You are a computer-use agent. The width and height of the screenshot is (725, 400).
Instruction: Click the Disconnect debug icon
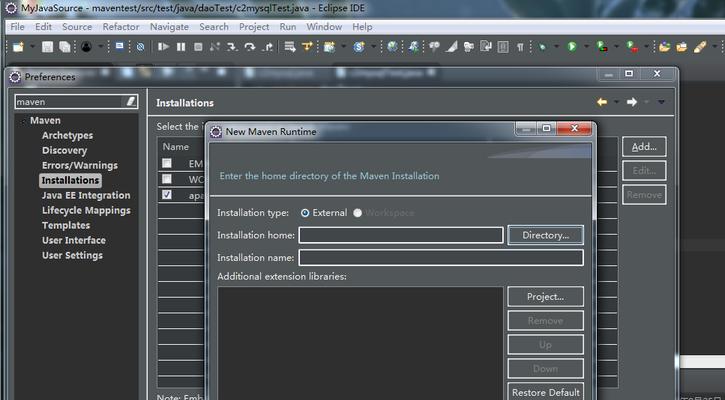(215, 47)
